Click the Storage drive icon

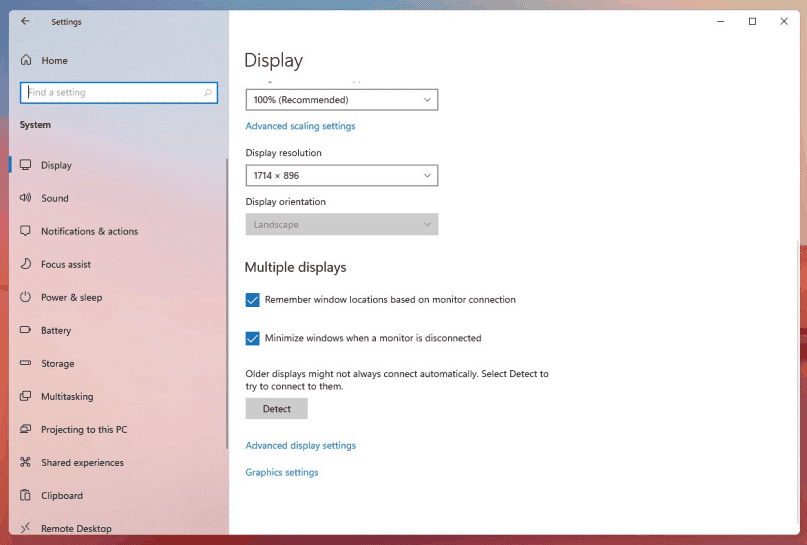tap(25, 363)
